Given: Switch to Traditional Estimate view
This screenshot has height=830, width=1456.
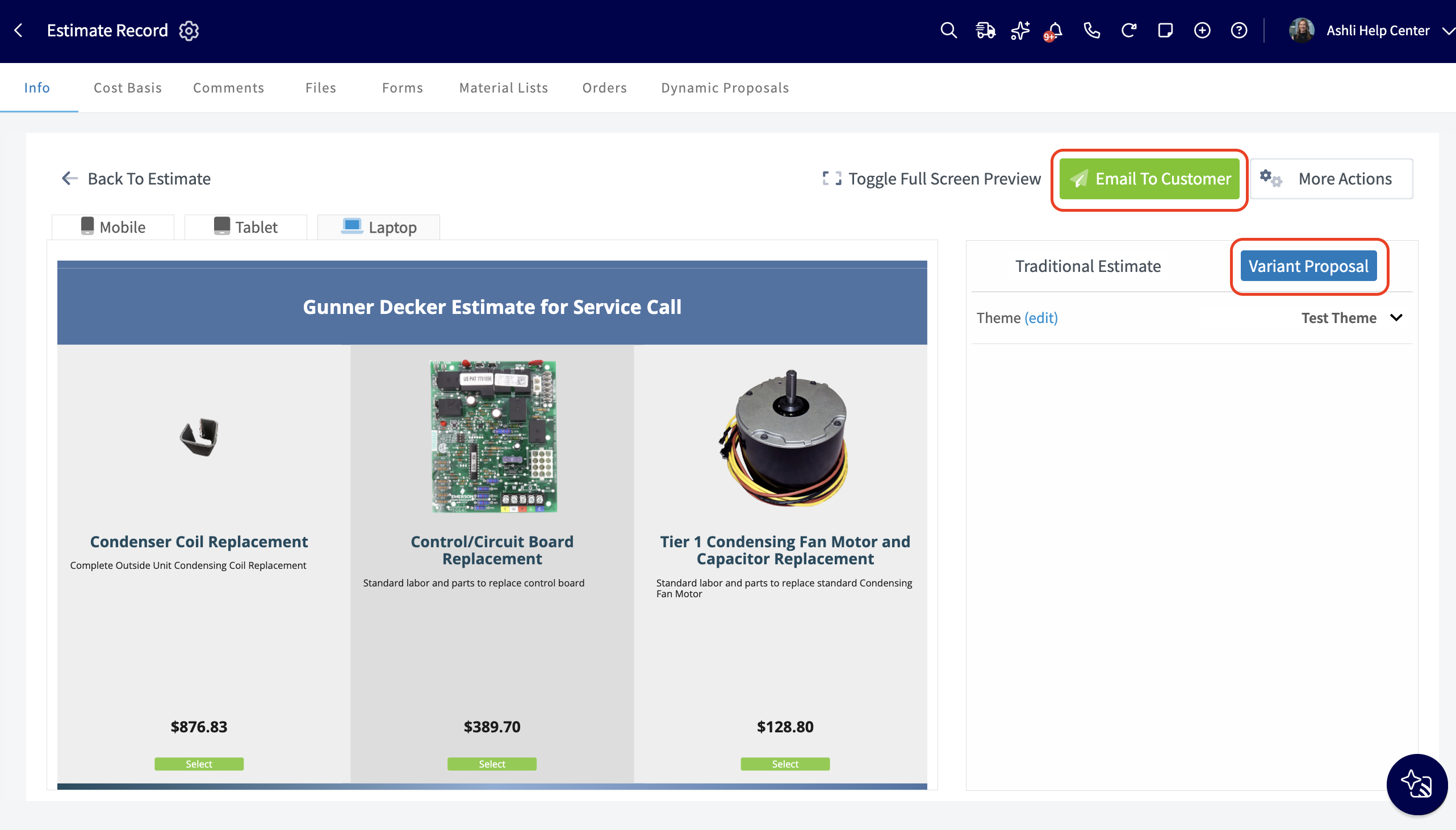Looking at the screenshot, I should point(1087,266).
